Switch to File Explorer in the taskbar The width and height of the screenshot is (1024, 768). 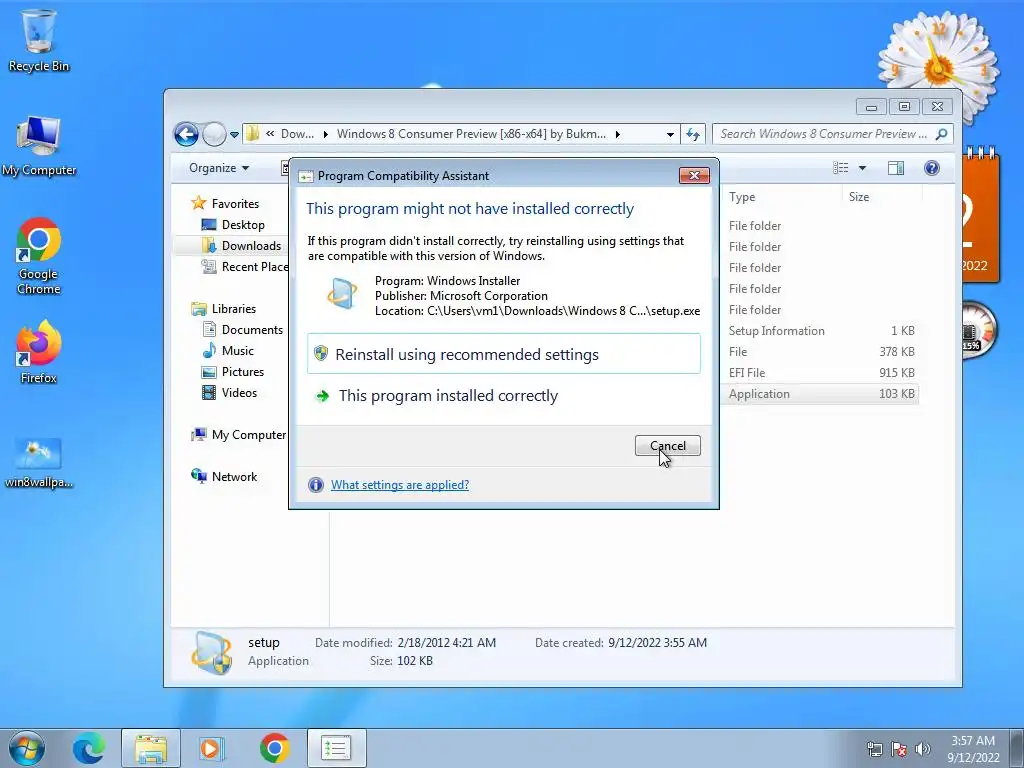[x=151, y=748]
